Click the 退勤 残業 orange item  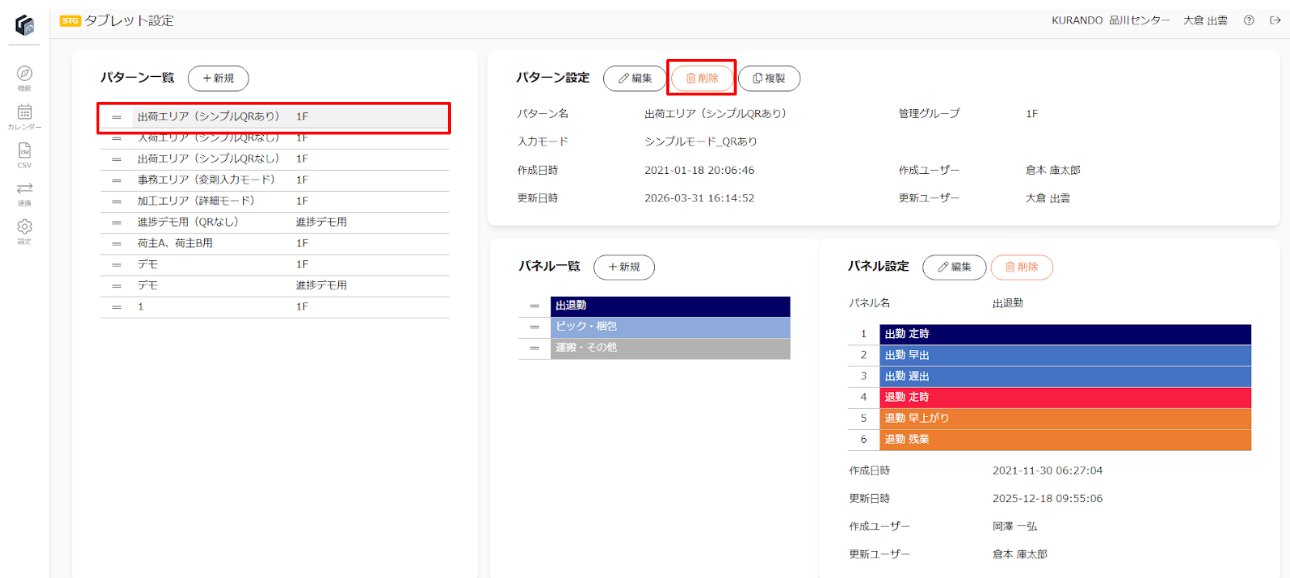click(x=1065, y=439)
